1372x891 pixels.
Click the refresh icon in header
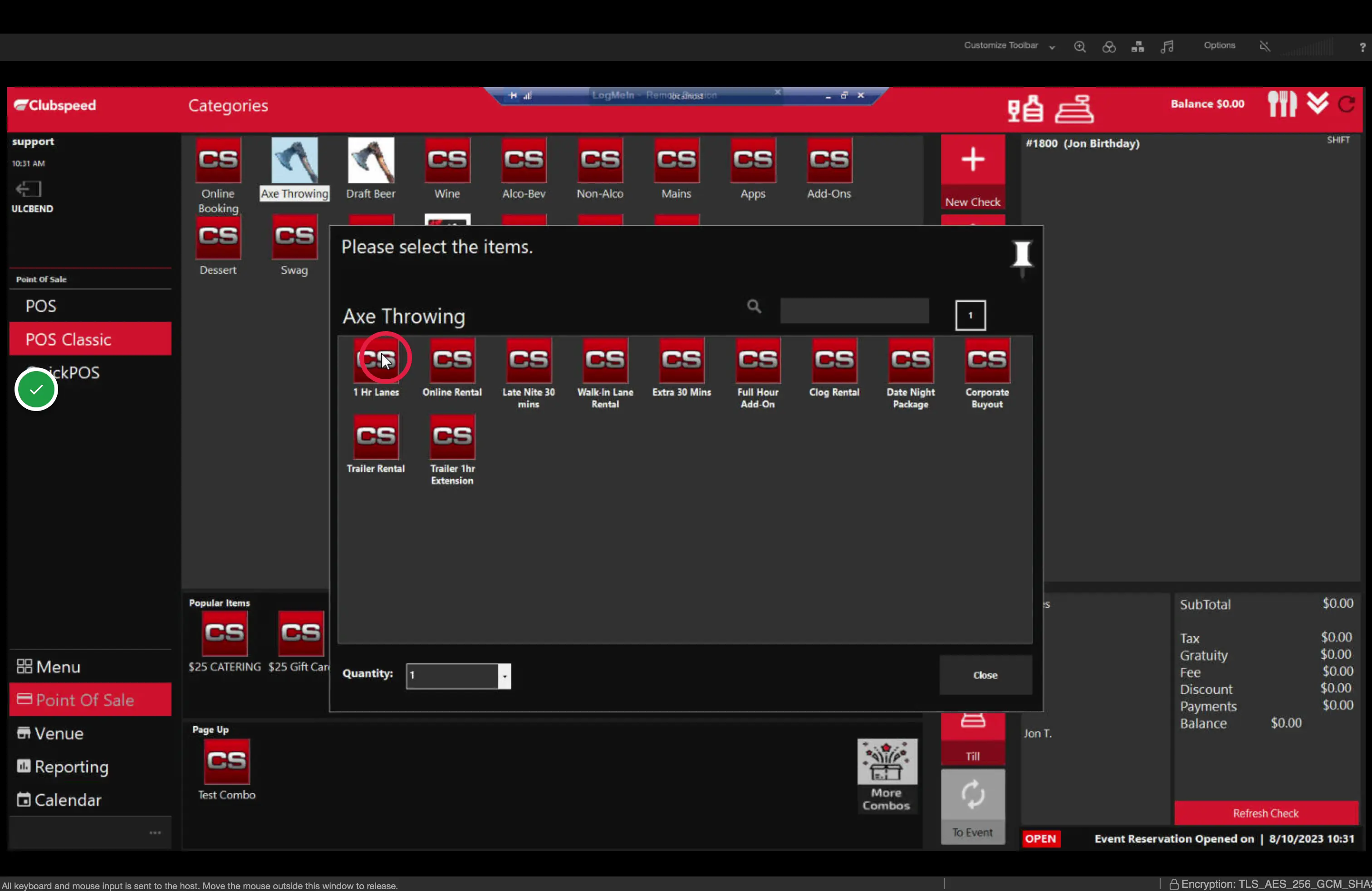pyautogui.click(x=1347, y=104)
